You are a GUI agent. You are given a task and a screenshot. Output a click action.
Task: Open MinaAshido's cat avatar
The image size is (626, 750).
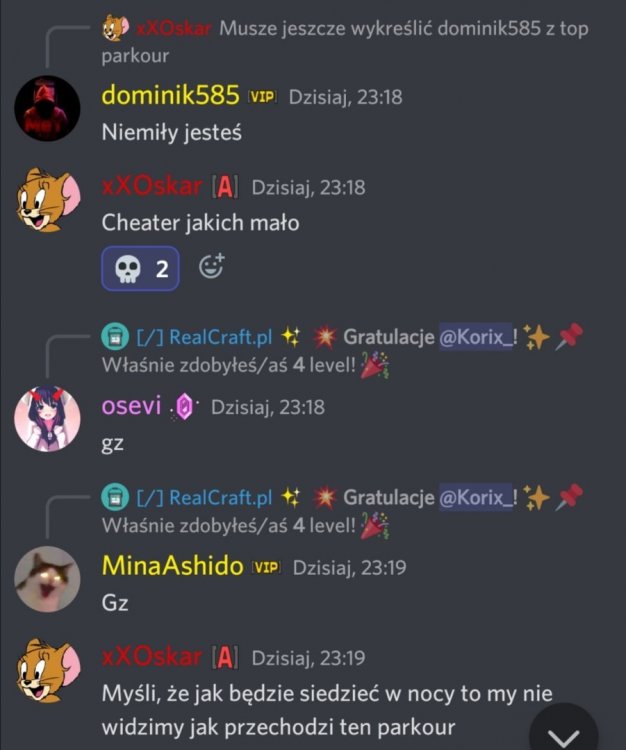click(x=47, y=579)
